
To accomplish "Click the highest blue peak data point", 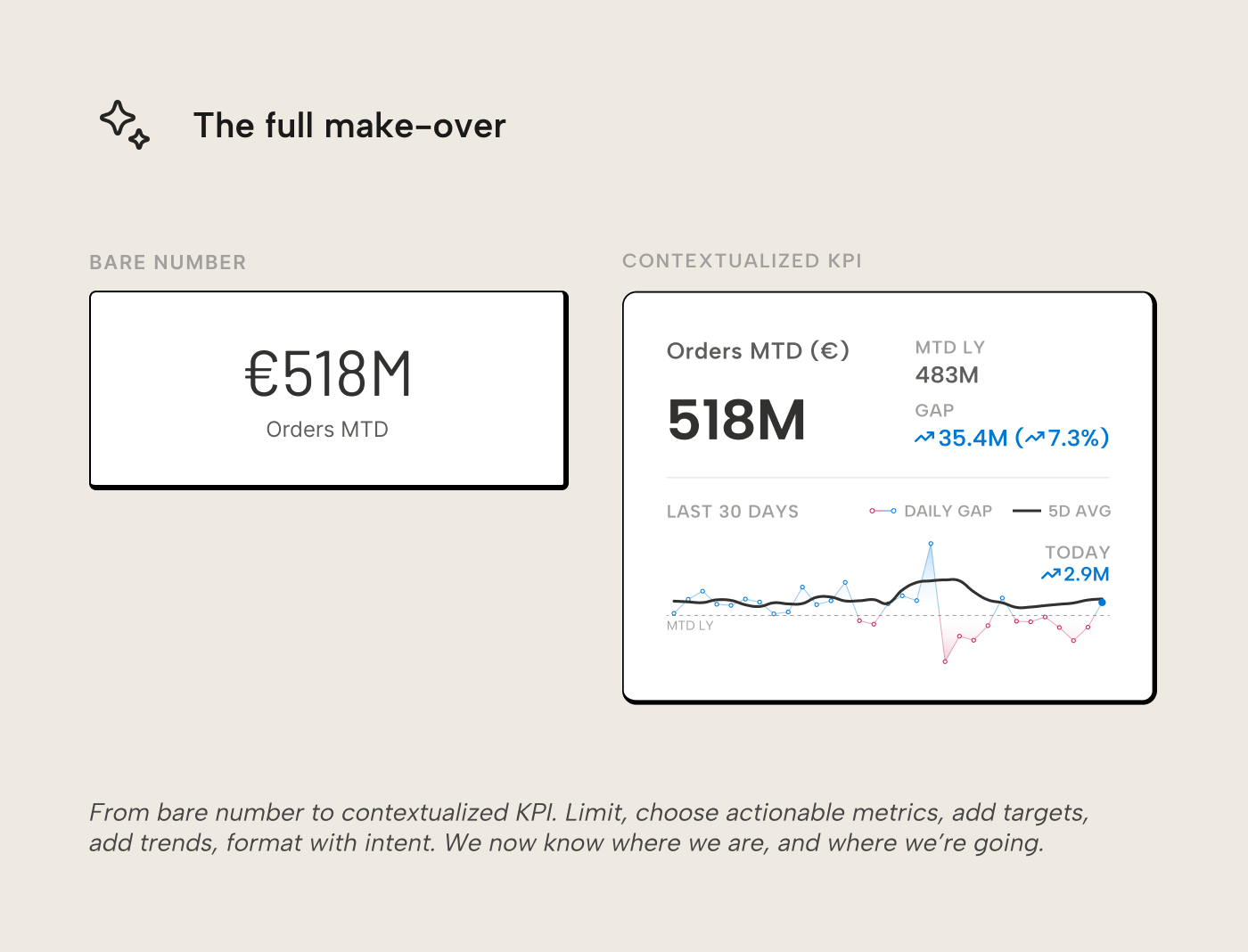I will coord(931,543).
